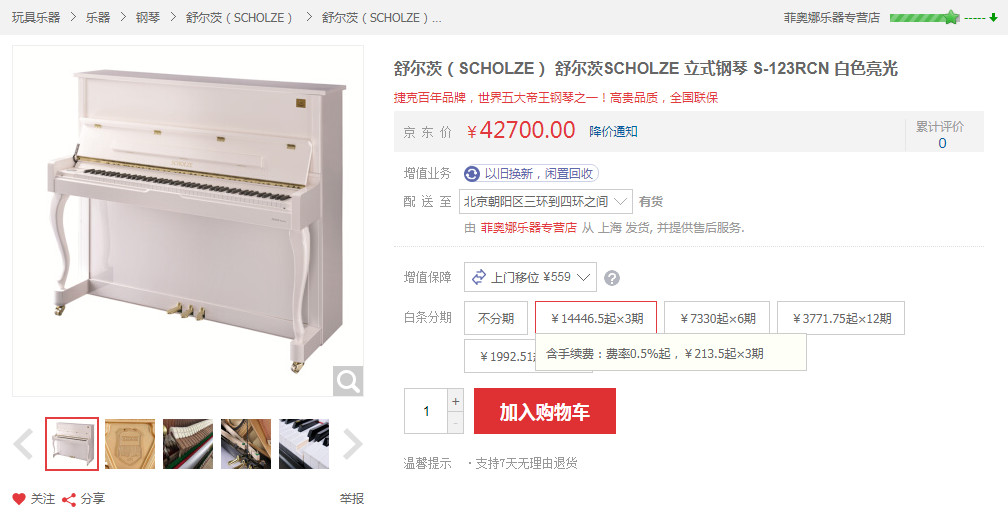Click the red 加入购物车 button

coord(544,411)
